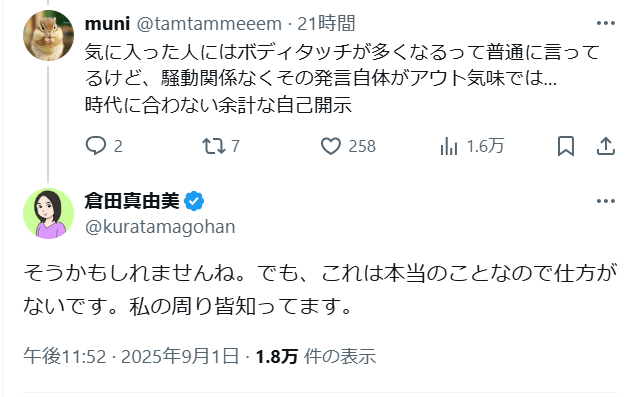This screenshot has width=634, height=397.
Task: Open the 午後11:52 · 2025年9月1日 timestamp
Action: tap(131, 356)
